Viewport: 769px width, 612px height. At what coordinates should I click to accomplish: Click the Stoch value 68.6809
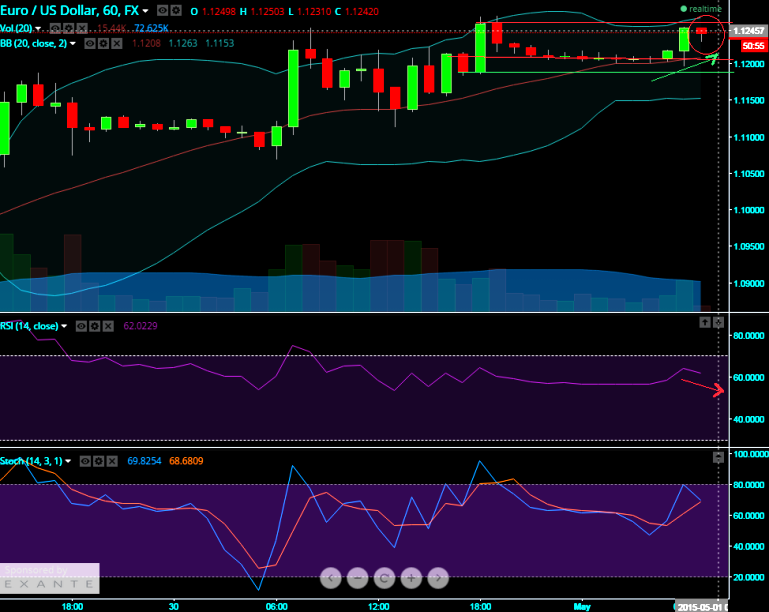click(186, 461)
